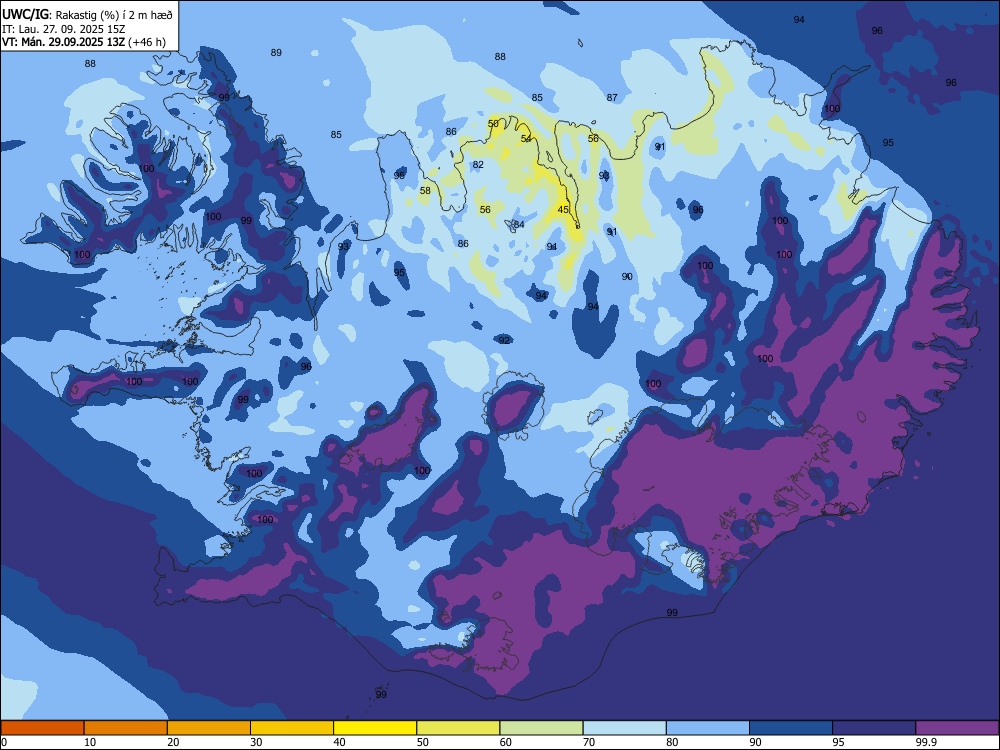1000x750 pixels.
Task: Click the humidity value '58' on the map
Action: 425,191
